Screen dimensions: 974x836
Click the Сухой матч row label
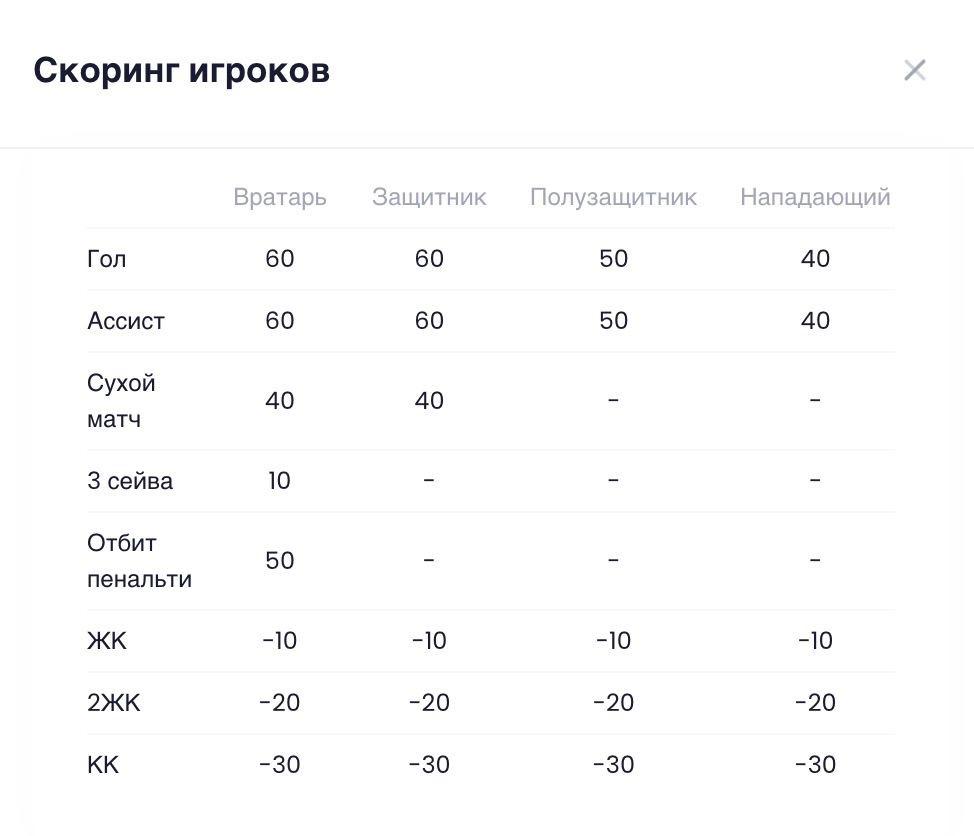pyautogui.click(x=121, y=401)
